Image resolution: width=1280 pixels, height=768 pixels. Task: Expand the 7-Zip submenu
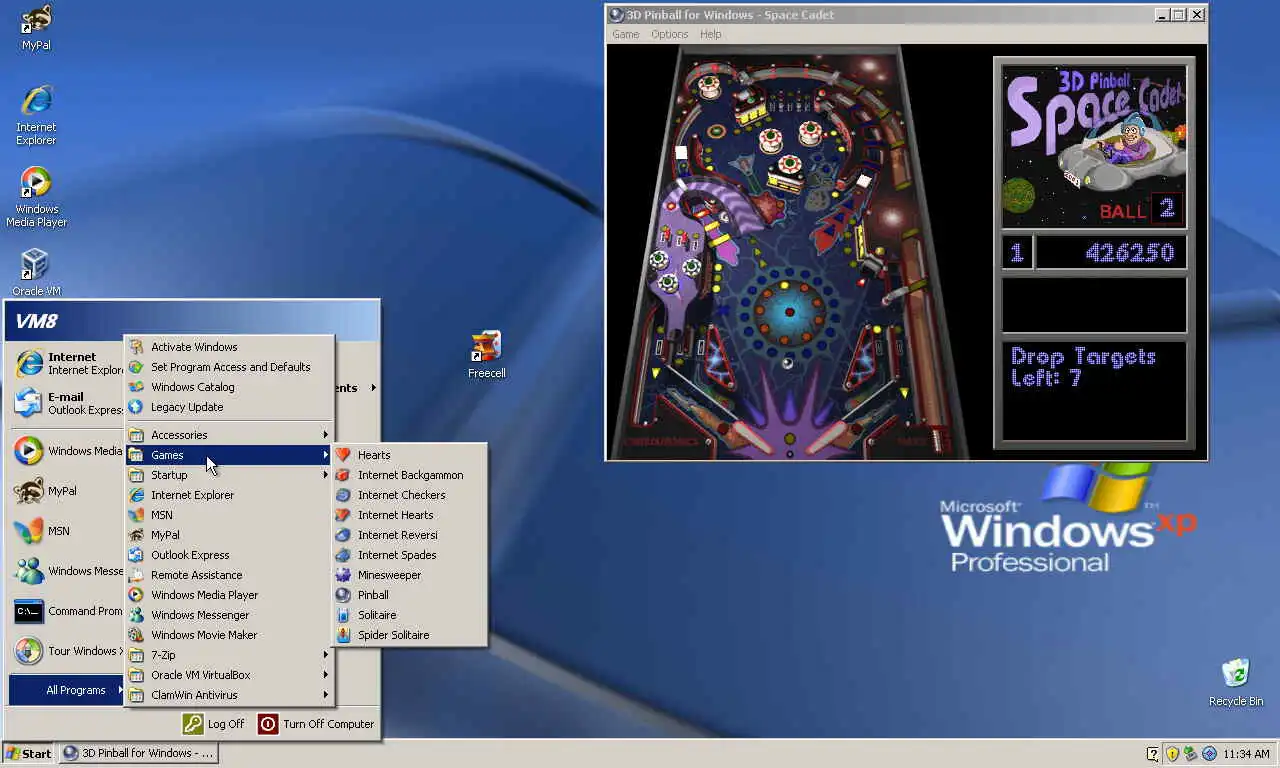(229, 655)
